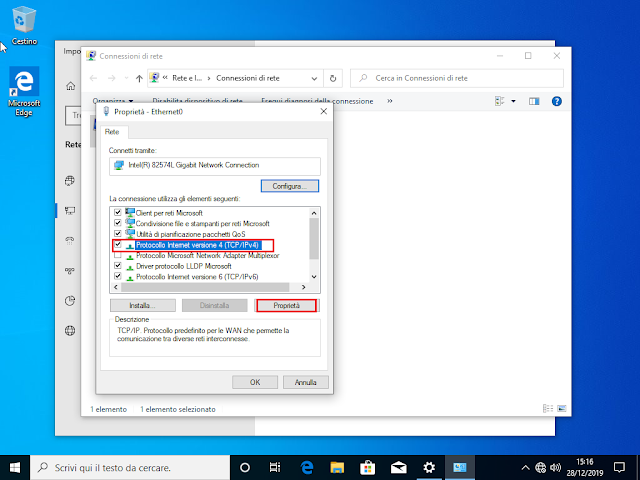Click the protocol list horizontal scrollbar

click(x=205, y=287)
